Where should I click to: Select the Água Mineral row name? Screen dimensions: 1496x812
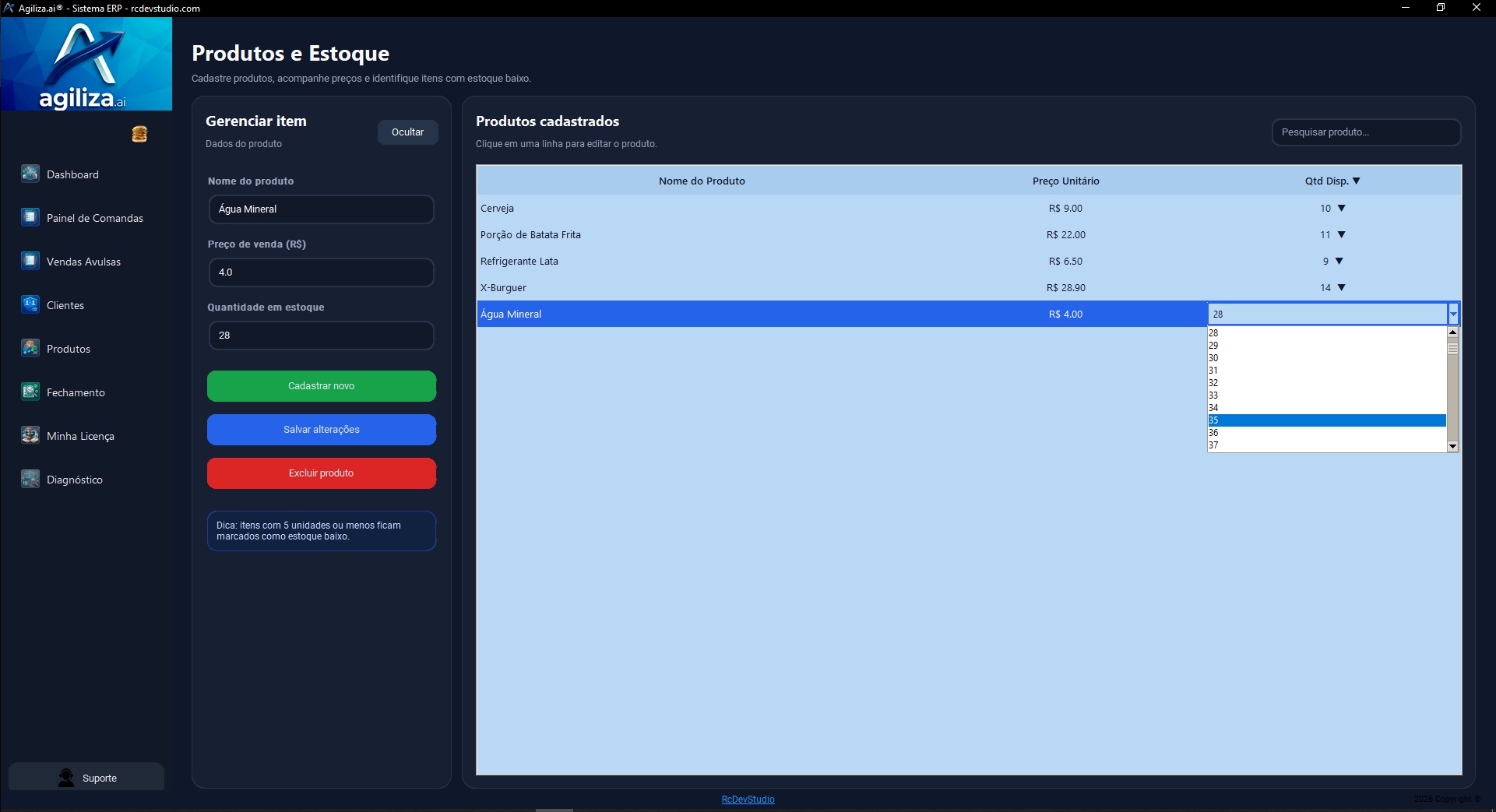point(511,314)
